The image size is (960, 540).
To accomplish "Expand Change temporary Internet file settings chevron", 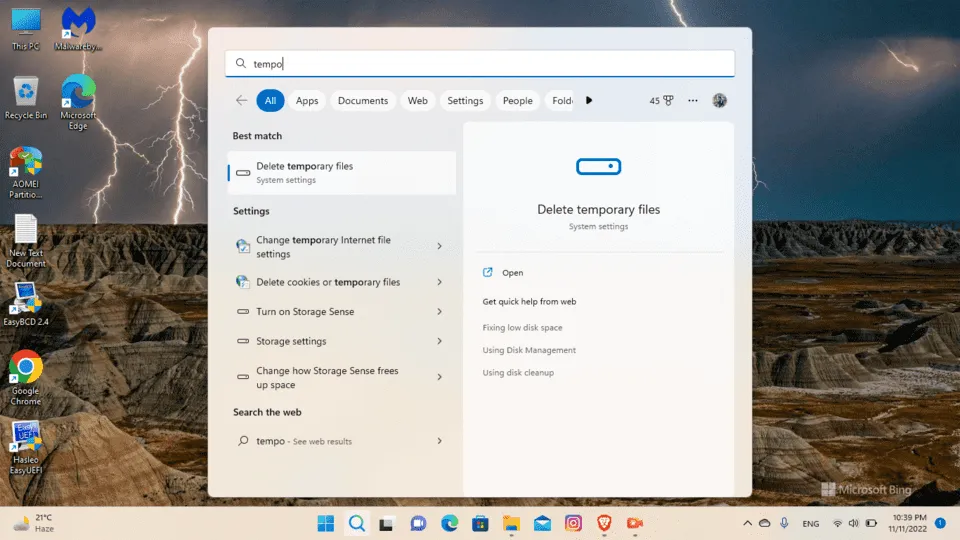I will point(440,246).
